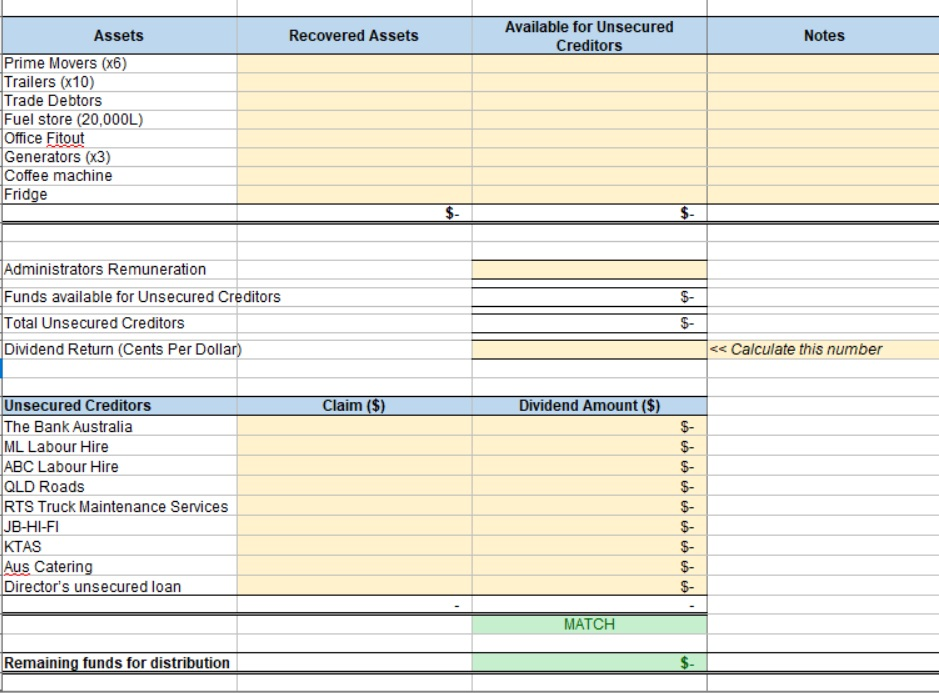The width and height of the screenshot is (939, 693).
Task: Click Remaining funds for distribution label
Action: click(117, 663)
